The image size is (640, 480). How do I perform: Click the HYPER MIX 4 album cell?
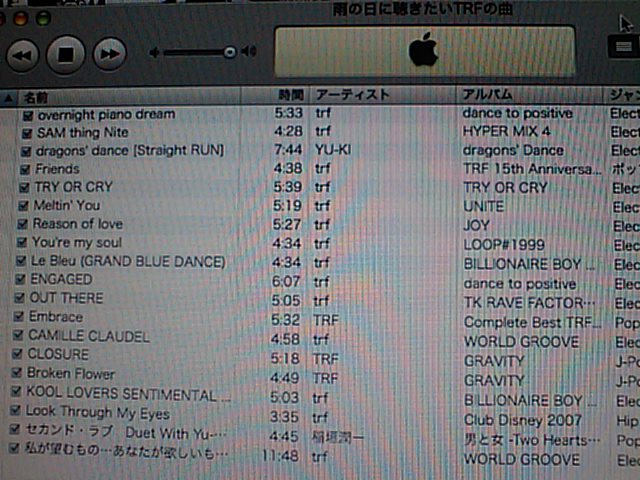tap(507, 131)
